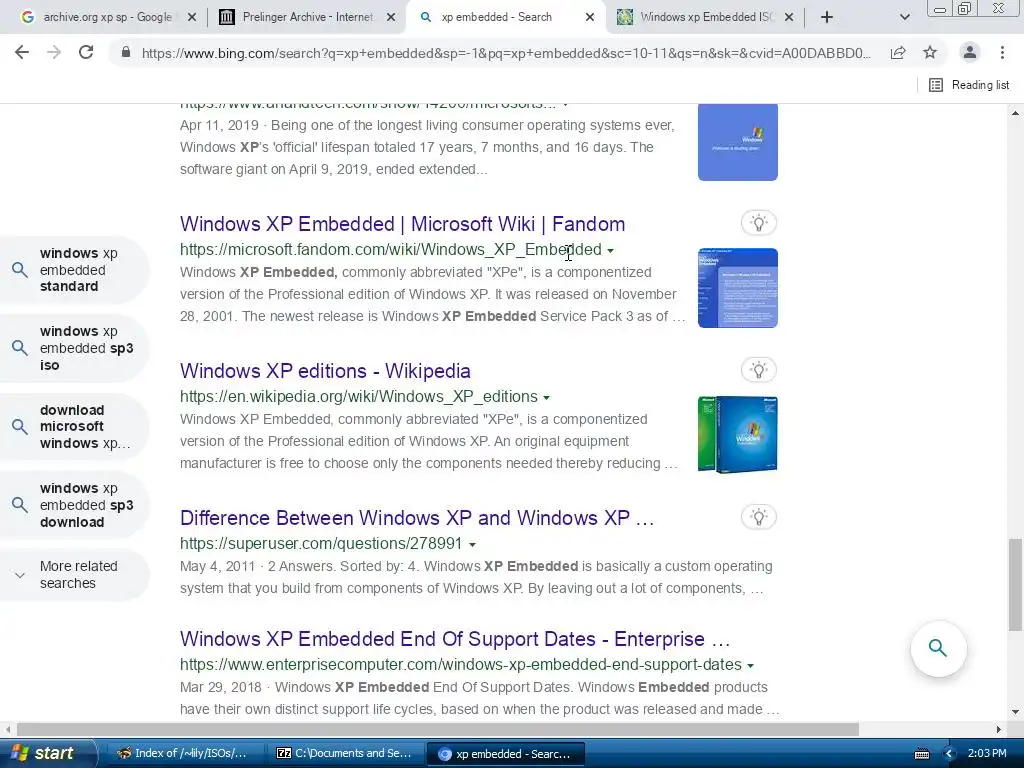The width and height of the screenshot is (1024, 768).
Task: Search windows xp embedded sp3 download suggestion
Action: 73,505
